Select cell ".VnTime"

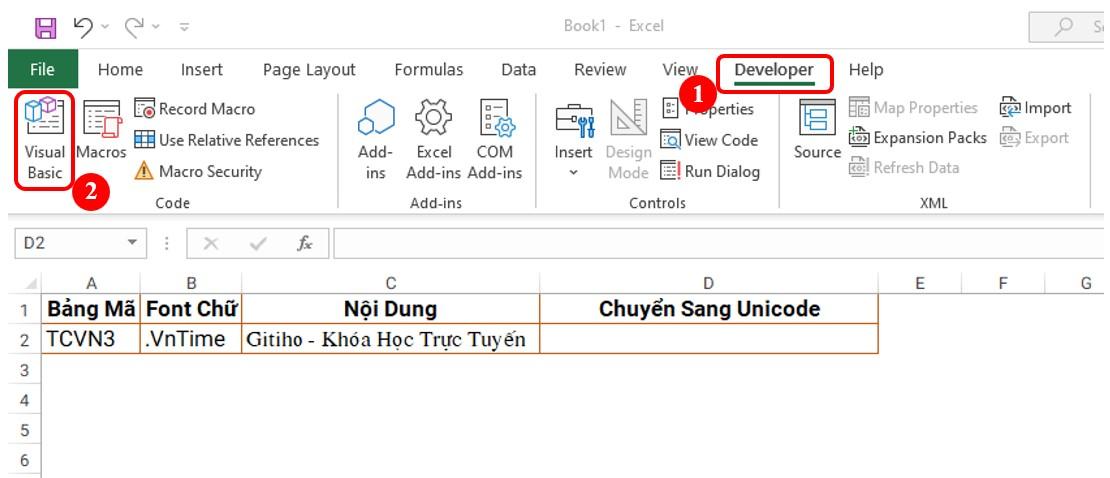pos(191,339)
